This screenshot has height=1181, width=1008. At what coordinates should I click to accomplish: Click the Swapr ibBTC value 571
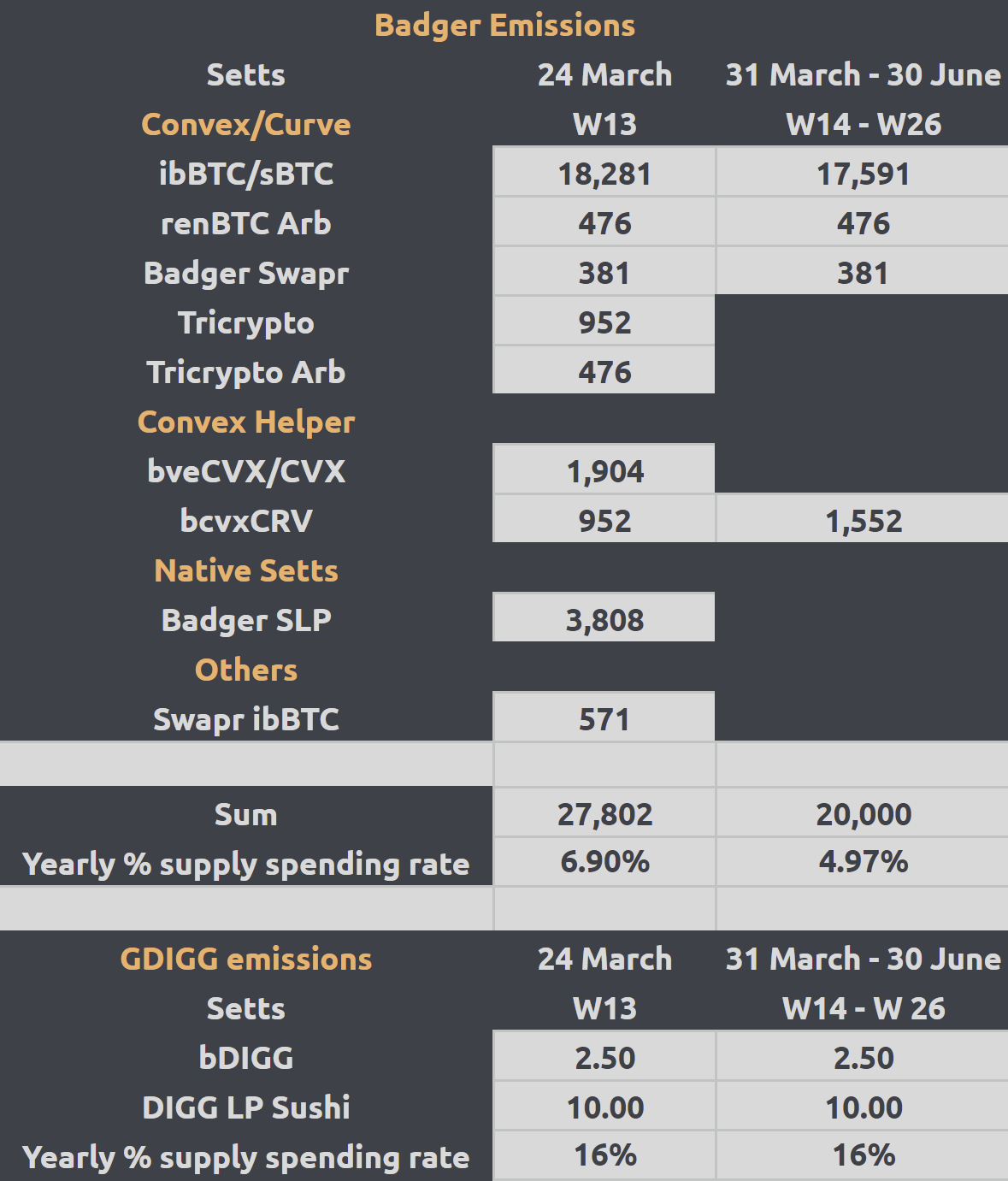click(x=604, y=719)
